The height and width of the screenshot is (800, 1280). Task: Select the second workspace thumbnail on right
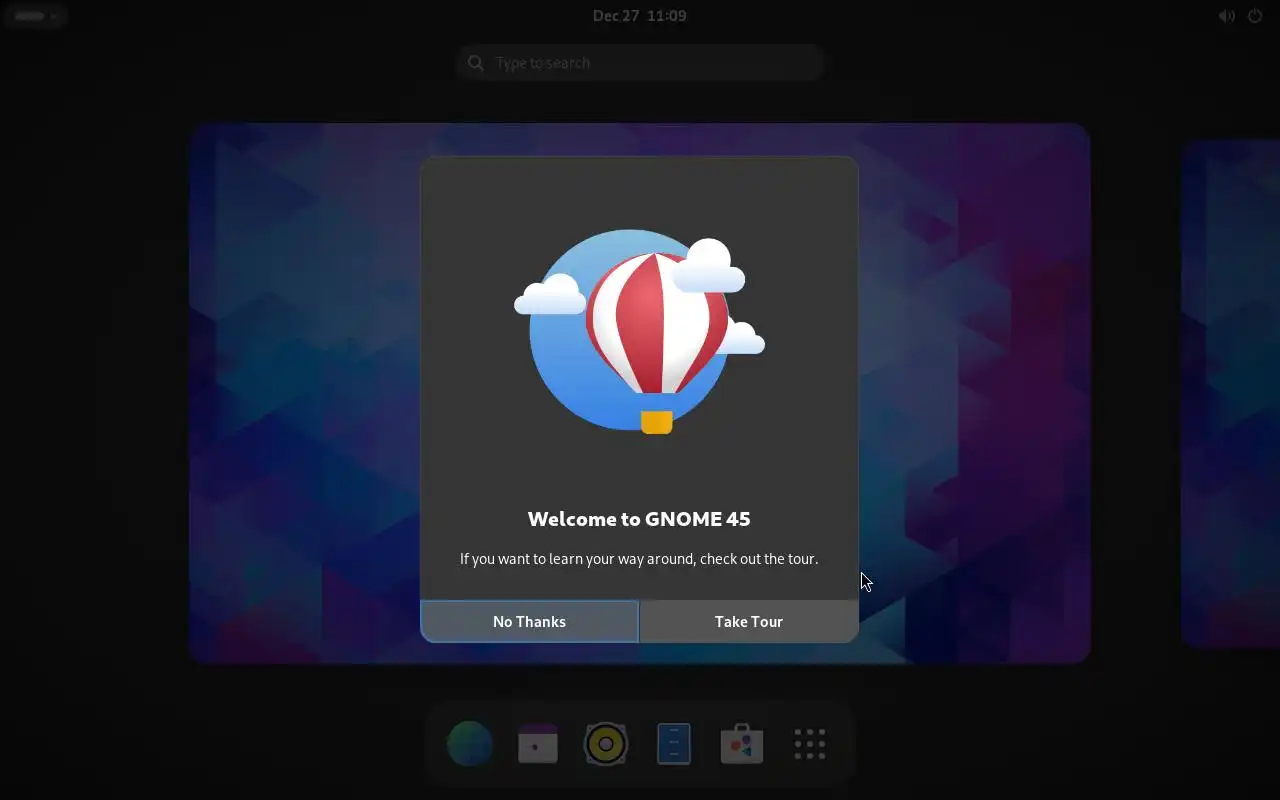pyautogui.click(x=1231, y=393)
